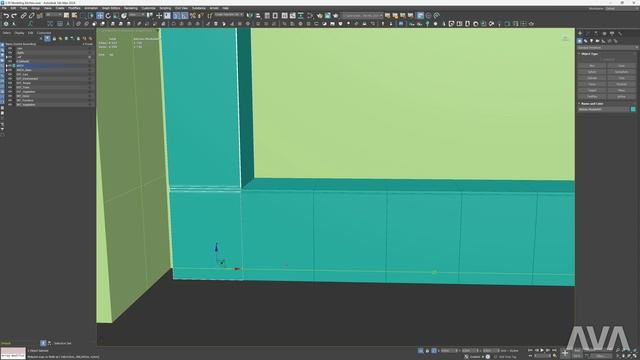Open the Scene Explorer Display menu
The image size is (640, 360).
[x=19, y=33]
